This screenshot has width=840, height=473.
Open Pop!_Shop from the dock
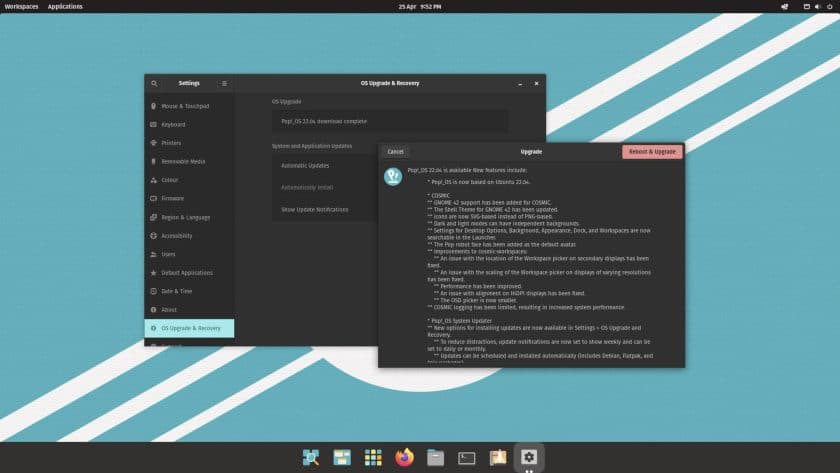(498, 457)
